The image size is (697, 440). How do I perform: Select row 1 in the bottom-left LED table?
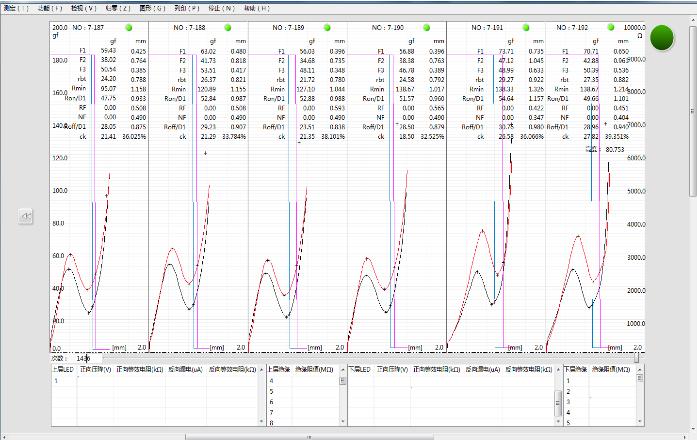[57, 380]
